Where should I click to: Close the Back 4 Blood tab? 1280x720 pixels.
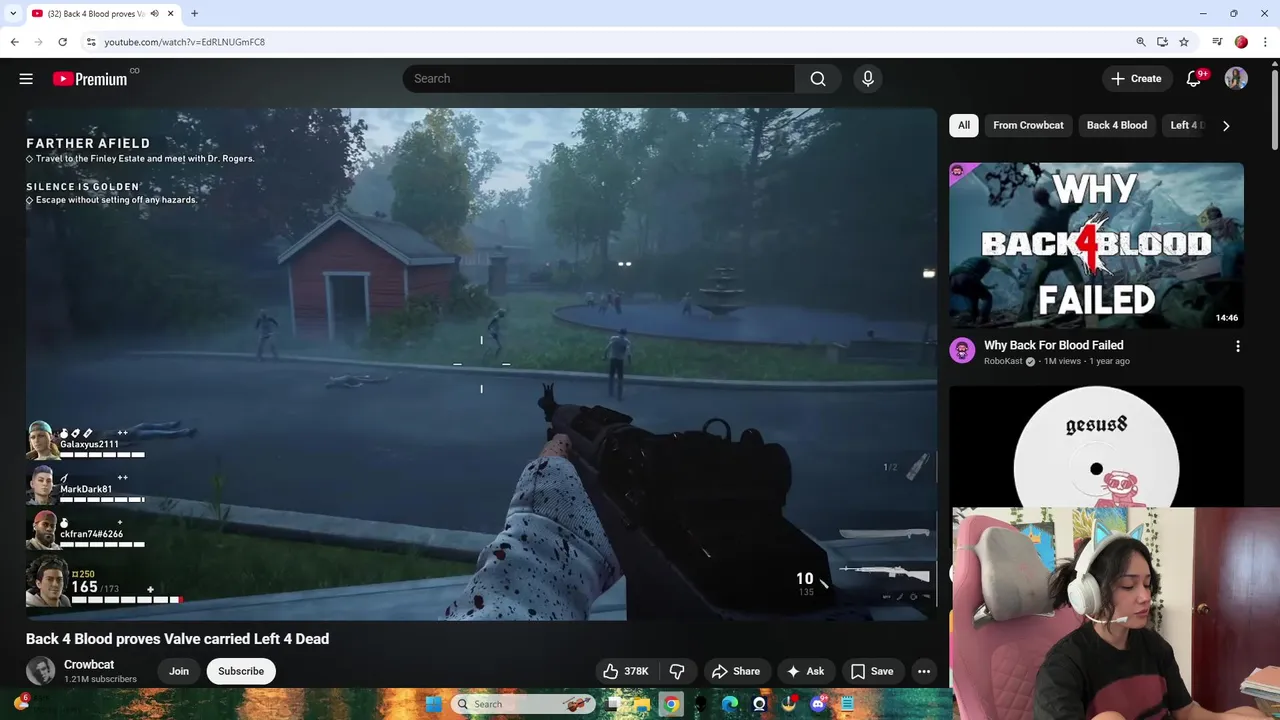tap(171, 14)
